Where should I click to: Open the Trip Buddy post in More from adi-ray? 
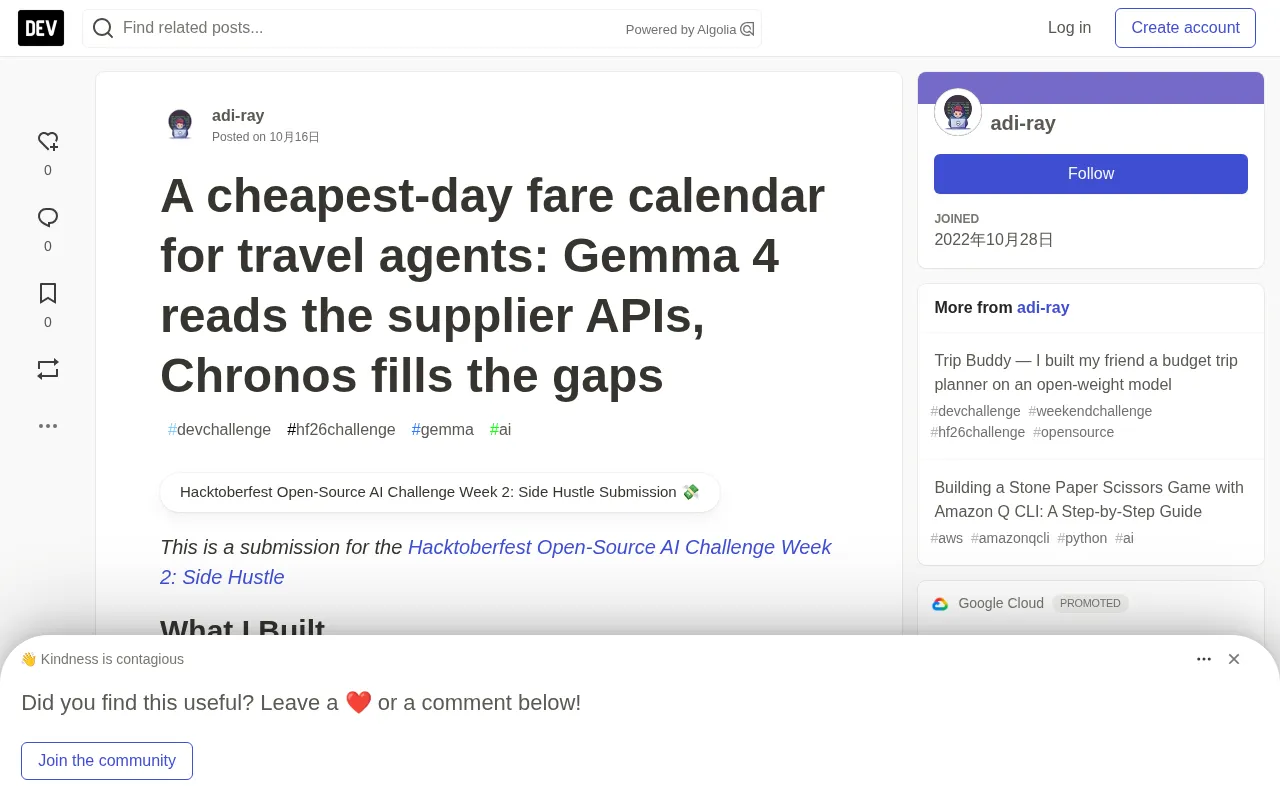point(1086,372)
